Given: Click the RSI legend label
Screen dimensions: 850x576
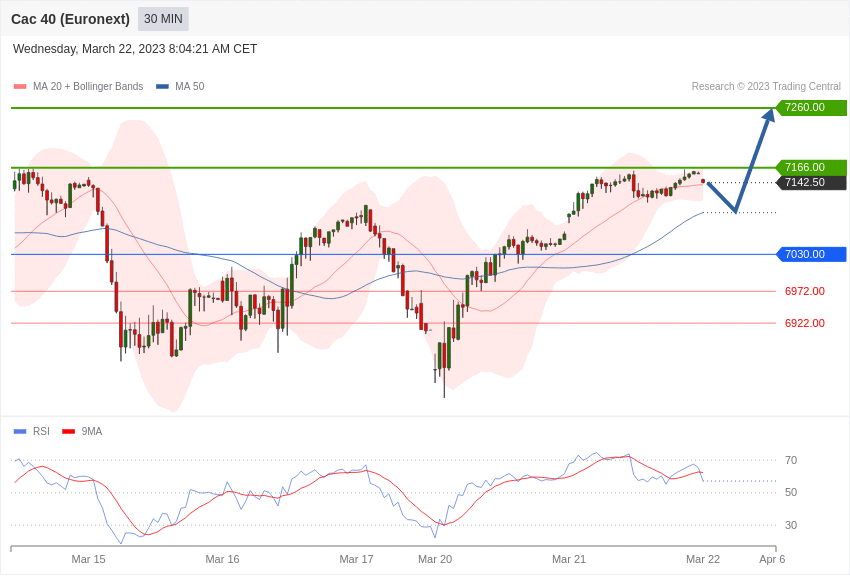Looking at the screenshot, I should (41, 431).
